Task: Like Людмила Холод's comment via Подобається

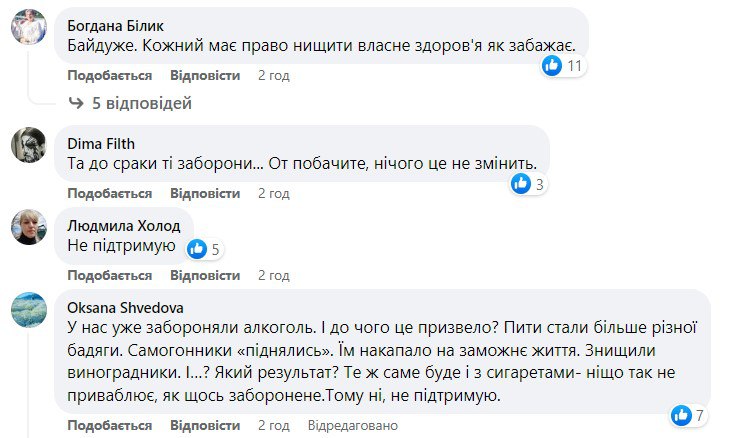Action: 109,275
